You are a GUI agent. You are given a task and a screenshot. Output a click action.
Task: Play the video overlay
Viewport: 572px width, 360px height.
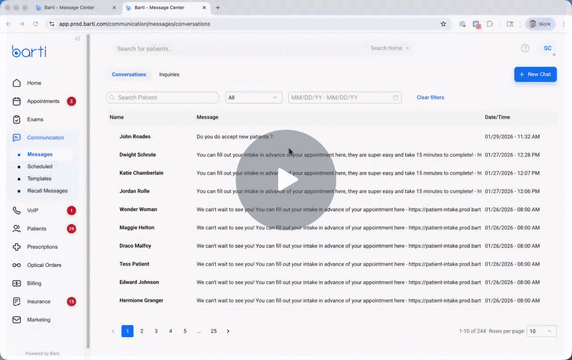tap(286, 179)
